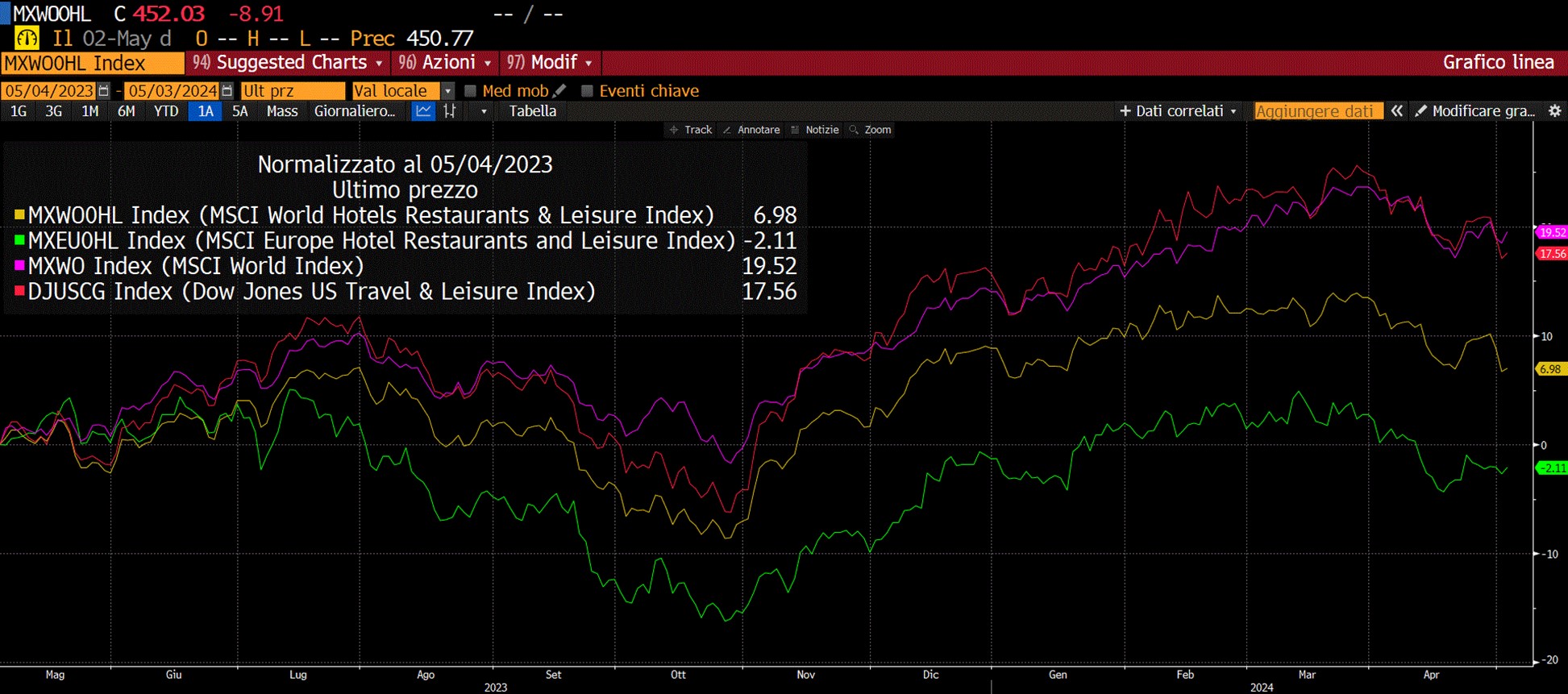Viewport: 1568px width, 694px height.
Task: Click the start date field 05/04/2023
Action: [x=48, y=91]
